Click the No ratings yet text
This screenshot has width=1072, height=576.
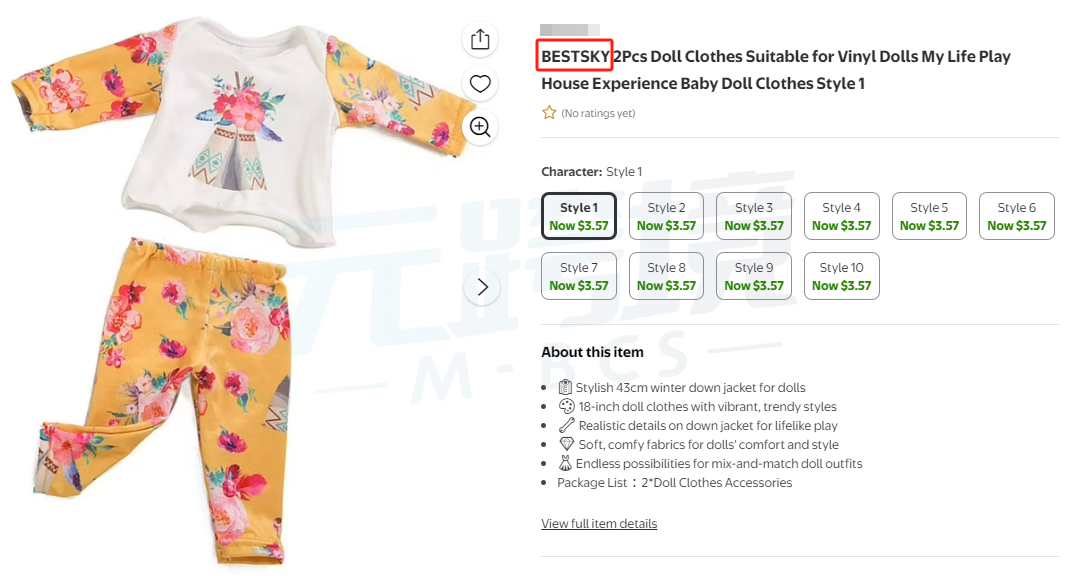coord(598,114)
